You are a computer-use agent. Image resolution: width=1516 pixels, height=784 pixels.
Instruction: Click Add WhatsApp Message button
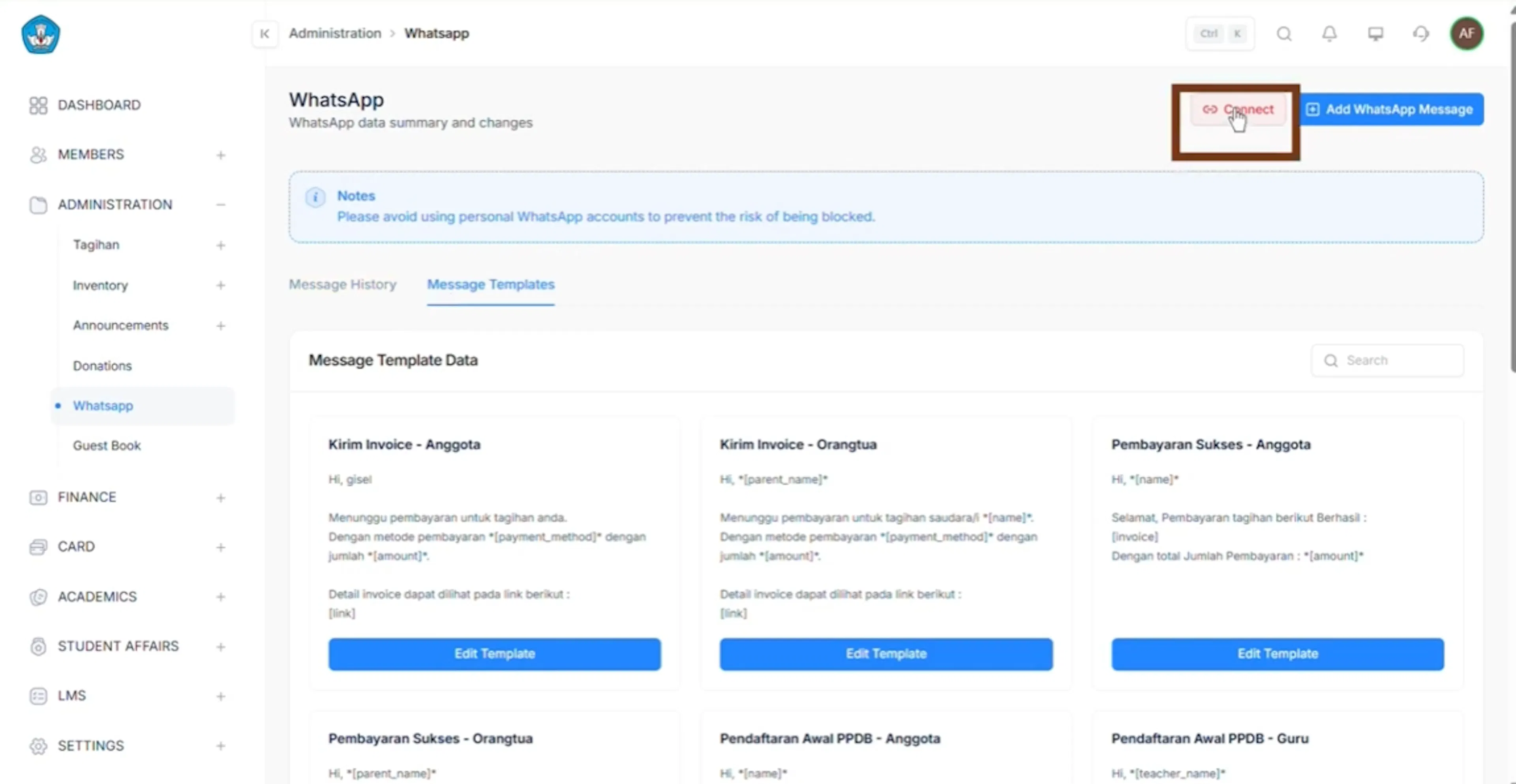[1391, 109]
